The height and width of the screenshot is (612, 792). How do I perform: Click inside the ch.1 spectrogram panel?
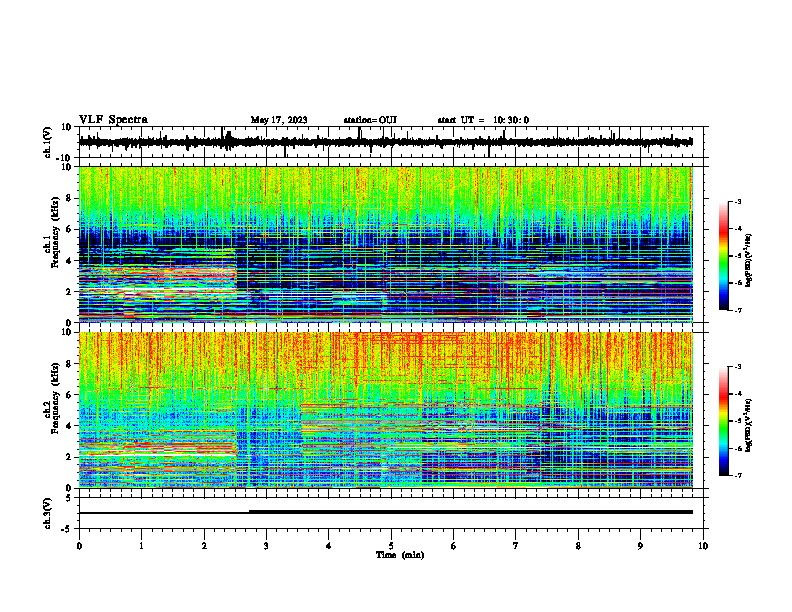[386, 244]
